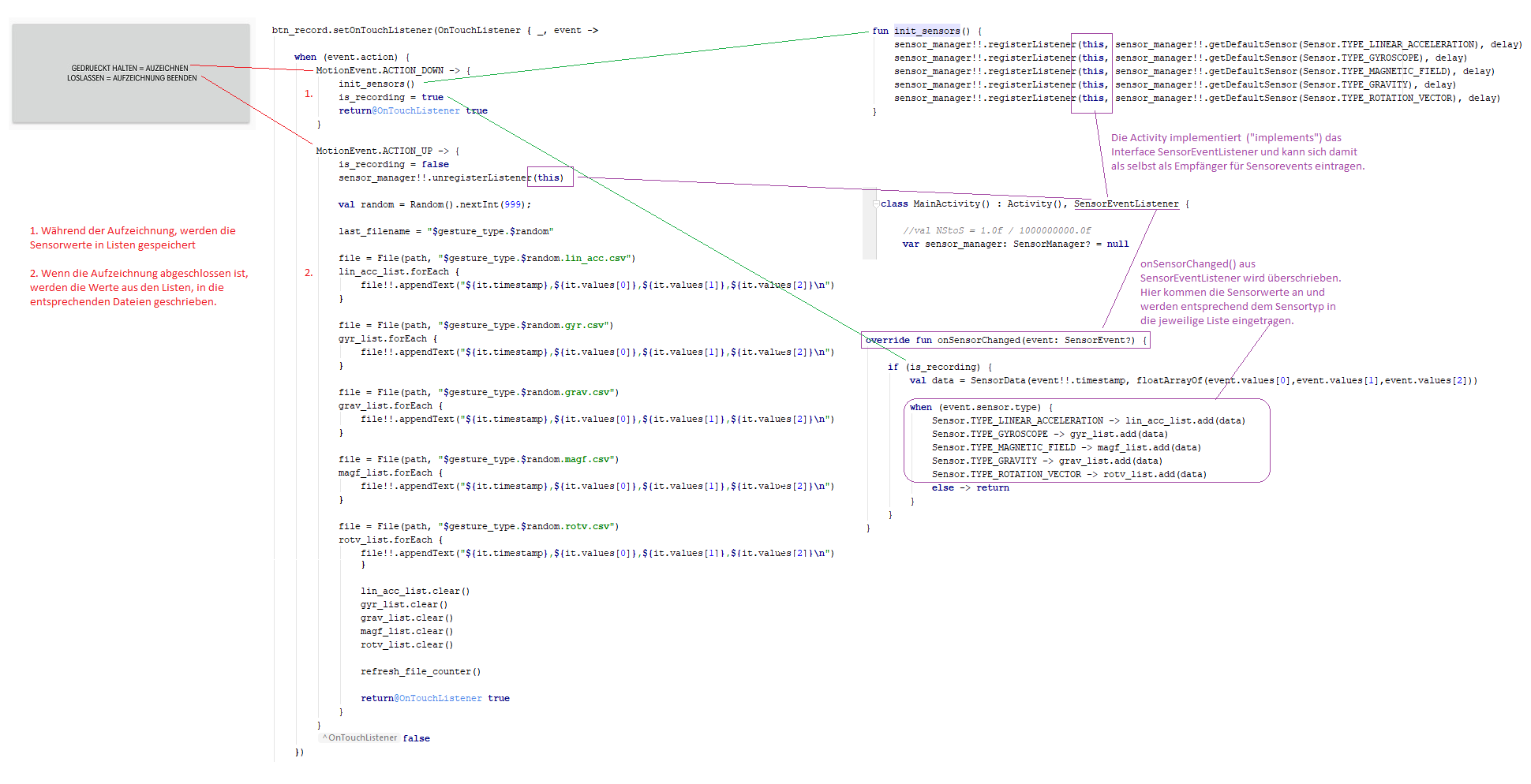Select the 'val random = Random().nextInt(999);' line
The height and width of the screenshot is (784, 1531).
pos(435,205)
